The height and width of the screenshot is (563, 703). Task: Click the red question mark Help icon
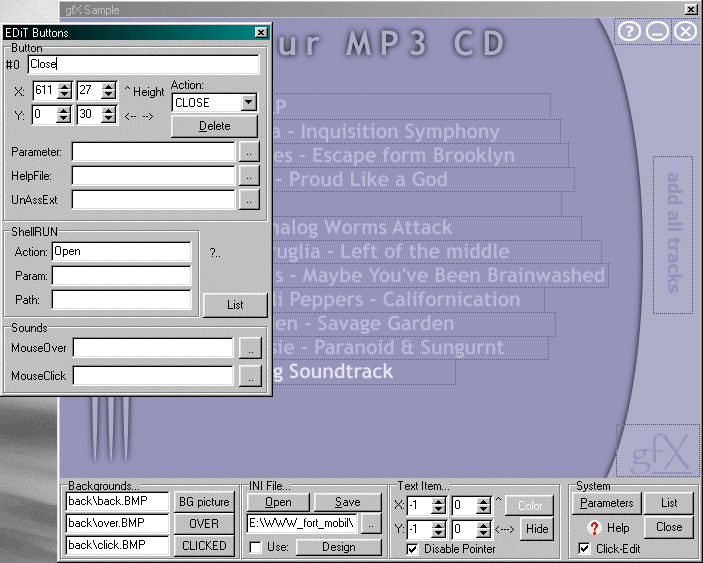pos(594,528)
